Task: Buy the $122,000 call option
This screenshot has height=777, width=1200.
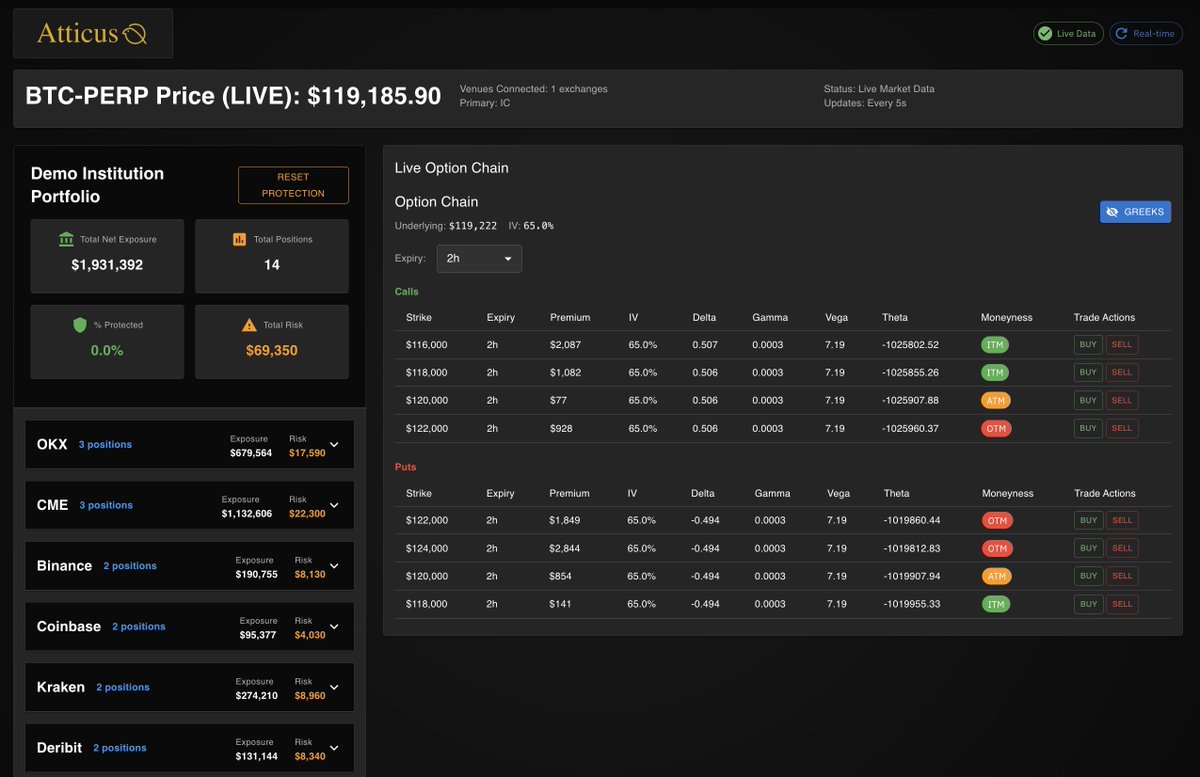Action: pos(1088,428)
